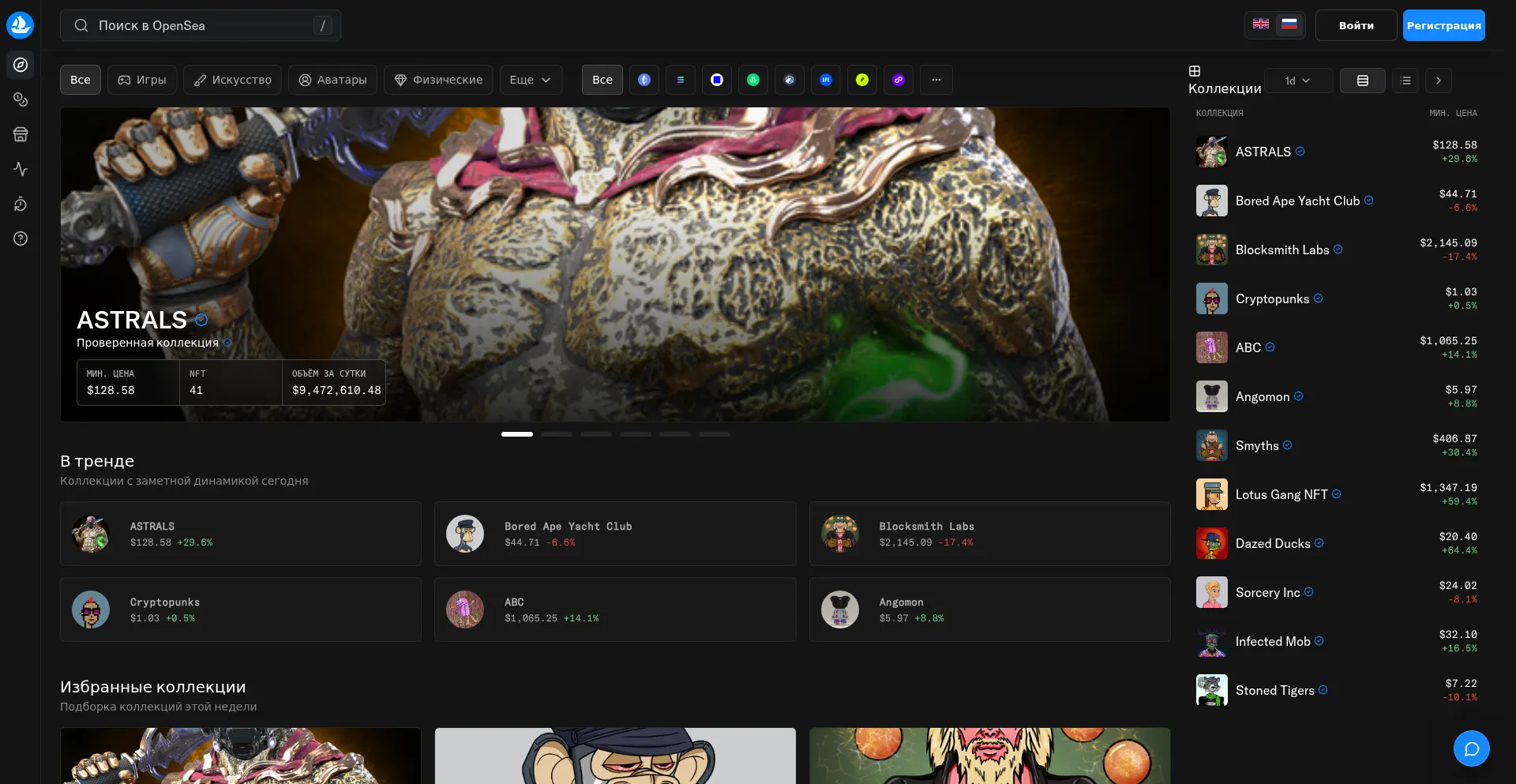Open the chat support bubble icon
This screenshot has width=1516, height=784.
1472,748
